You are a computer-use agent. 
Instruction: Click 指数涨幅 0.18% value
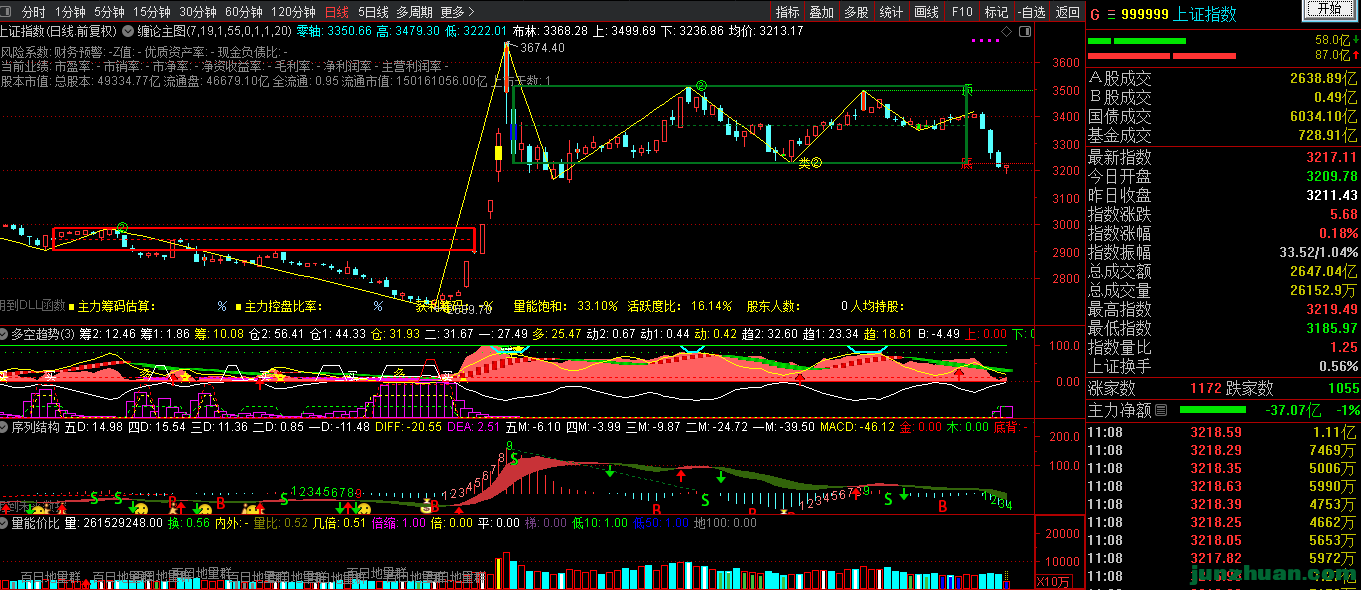(x=1338, y=233)
